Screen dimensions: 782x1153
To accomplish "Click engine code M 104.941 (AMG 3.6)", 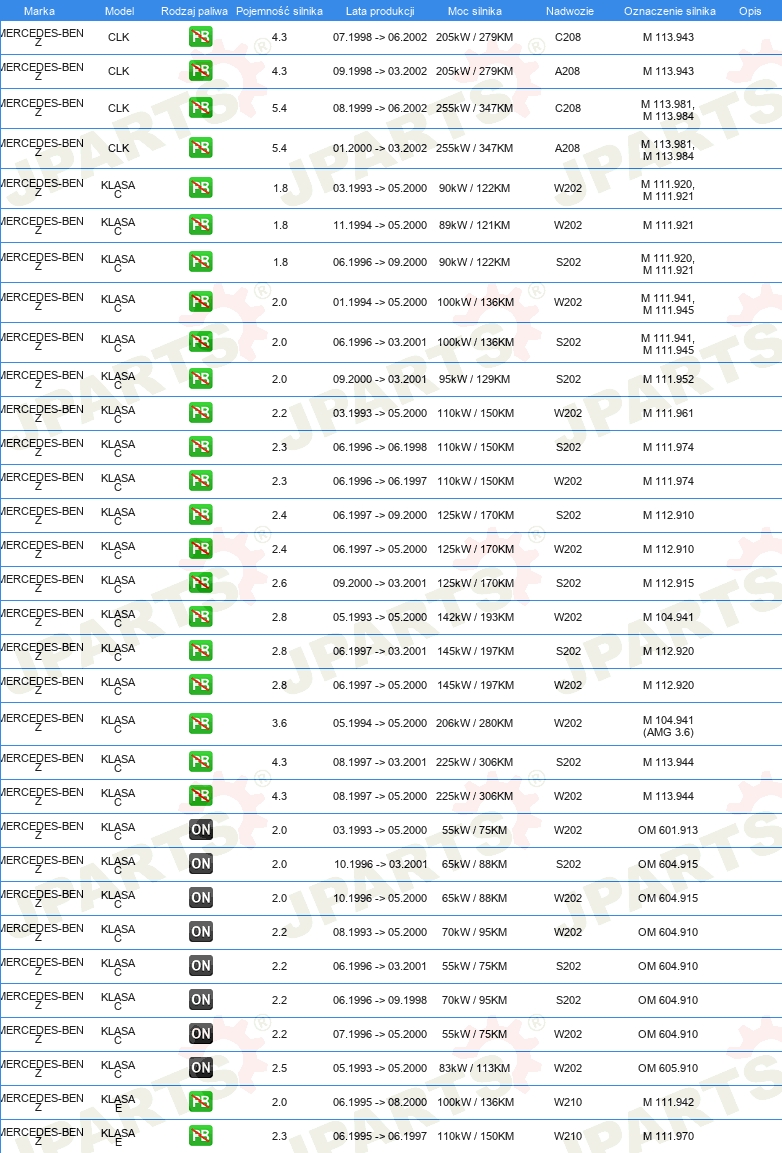I will (668, 726).
